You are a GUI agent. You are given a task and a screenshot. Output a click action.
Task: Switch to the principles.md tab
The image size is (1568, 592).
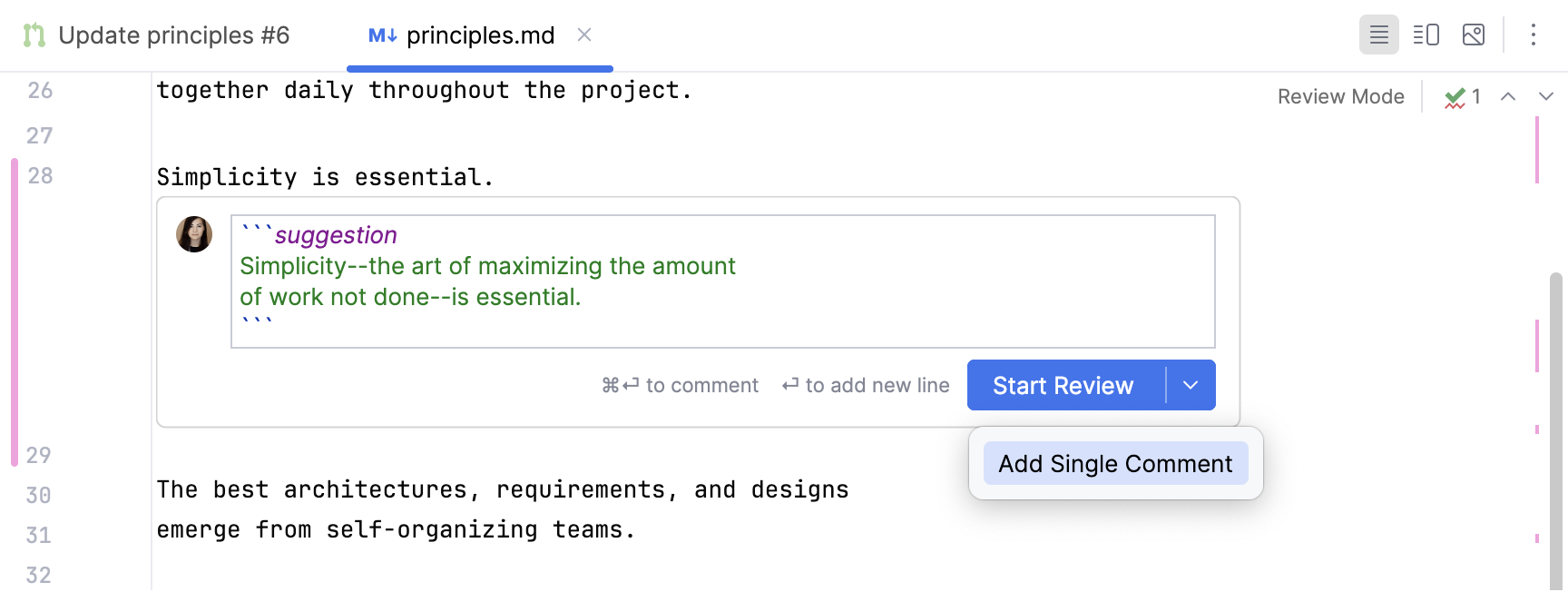pos(480,35)
